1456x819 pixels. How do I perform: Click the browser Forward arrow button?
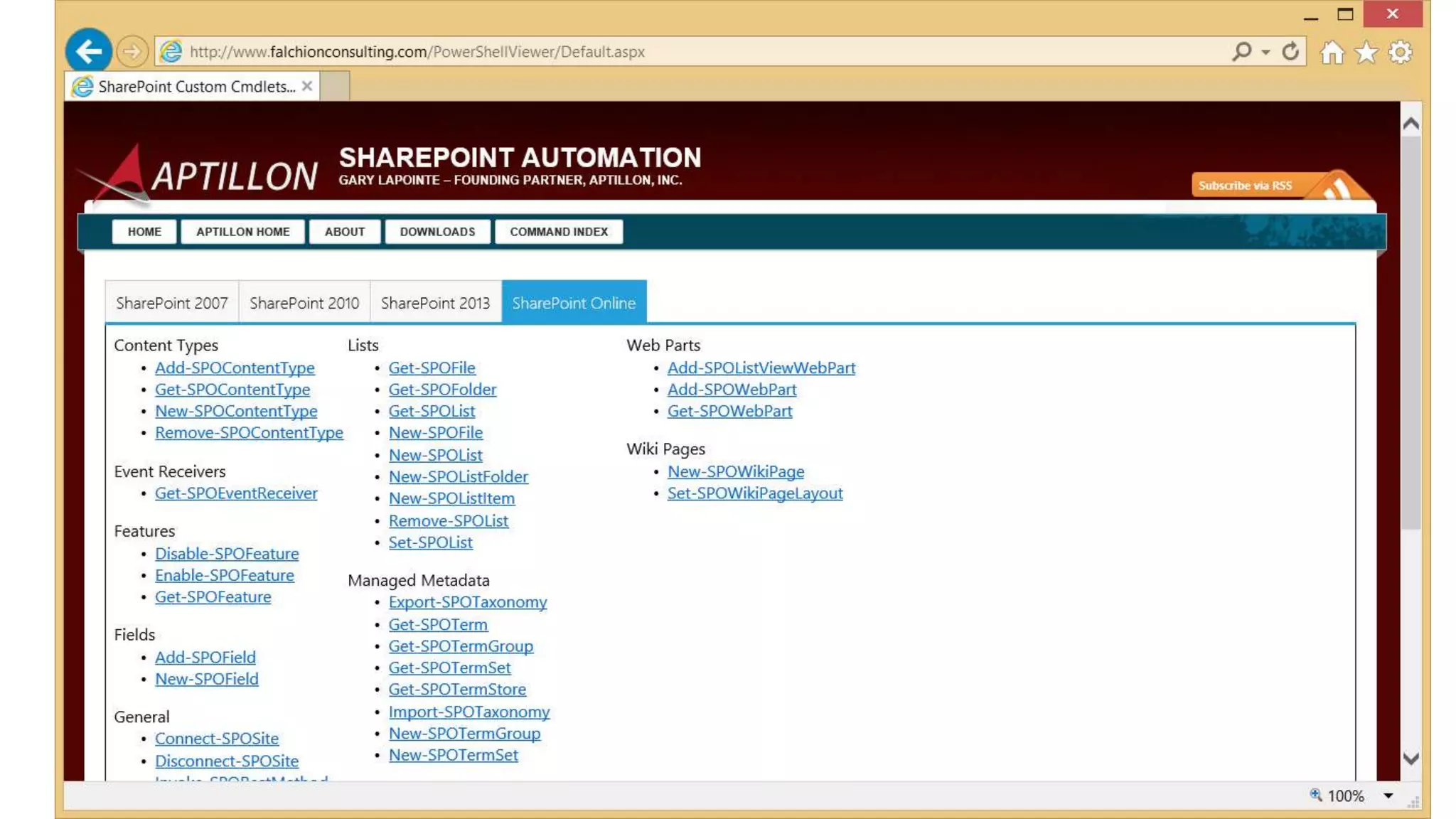pyautogui.click(x=132, y=51)
